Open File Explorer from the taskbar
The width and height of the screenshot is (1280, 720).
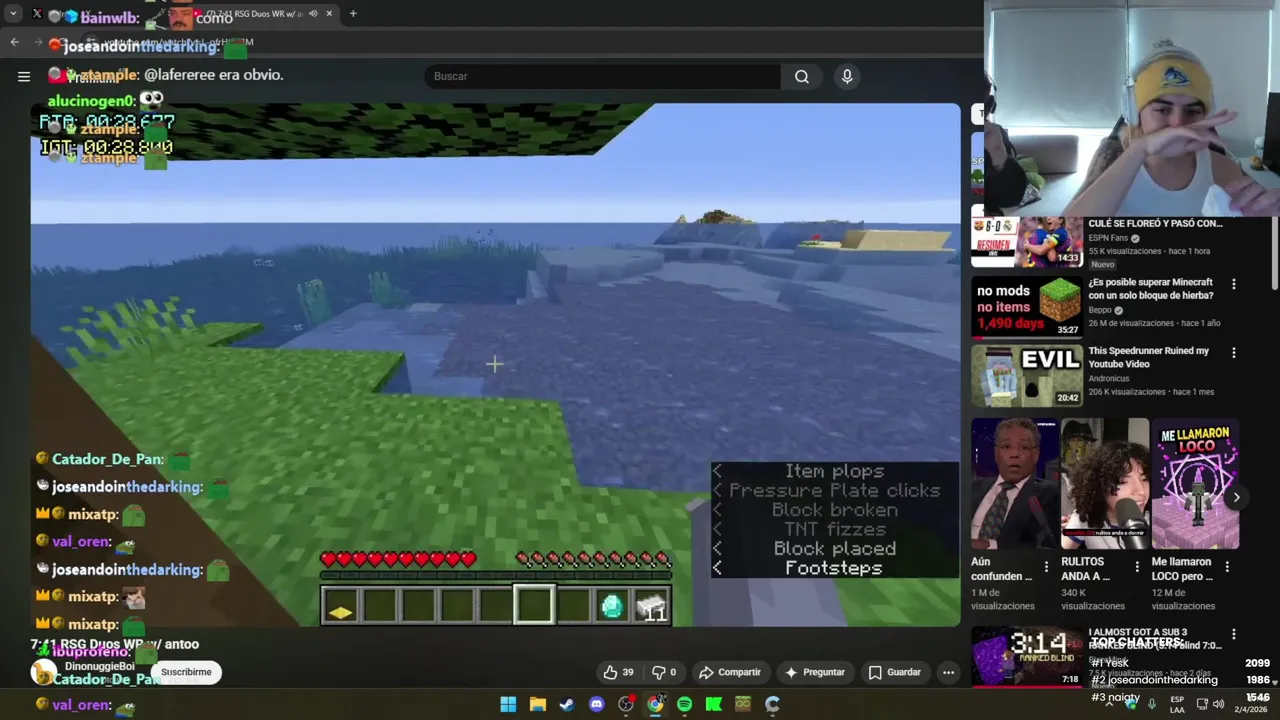(537, 704)
